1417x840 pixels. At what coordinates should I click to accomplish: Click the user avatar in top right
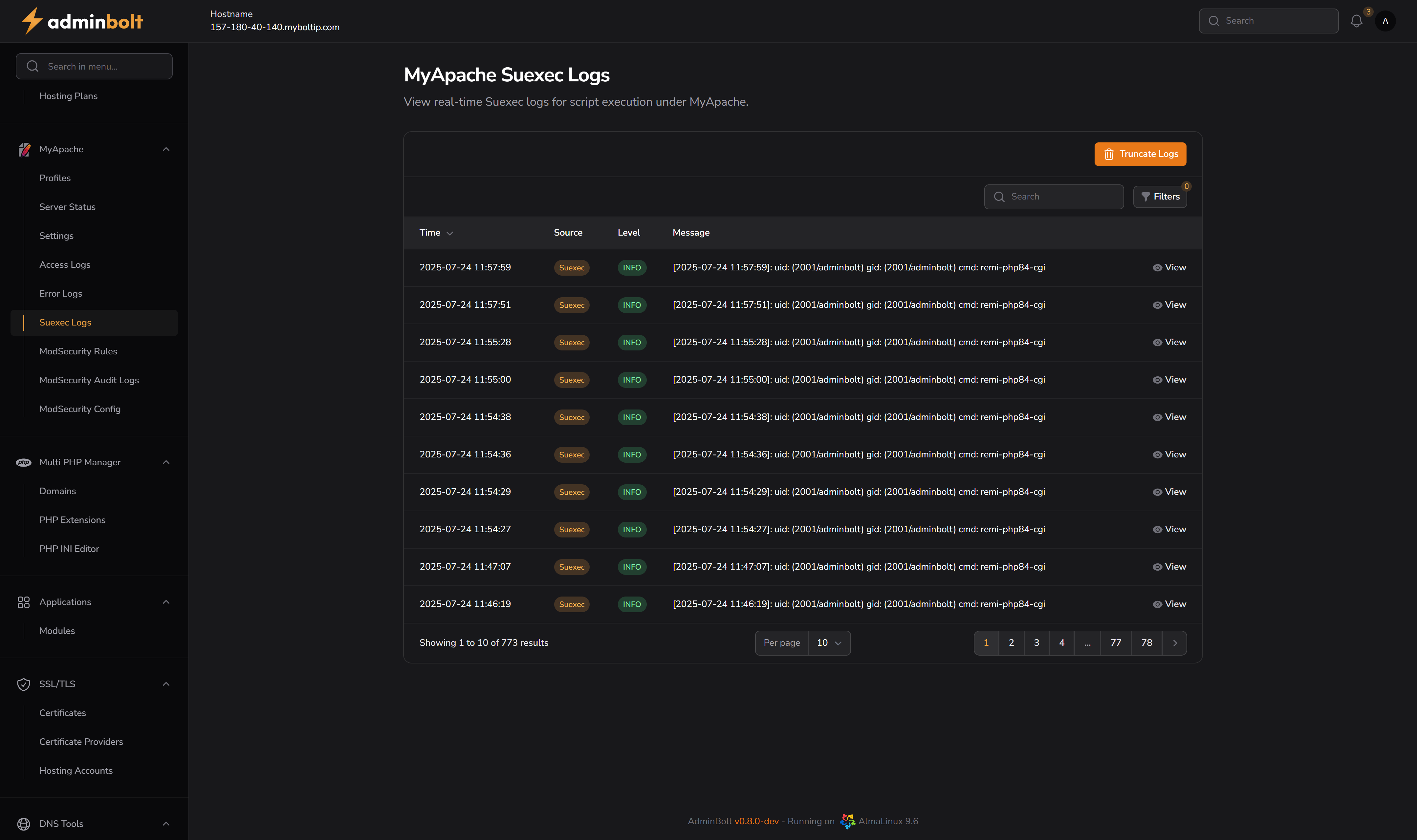pyautogui.click(x=1385, y=21)
